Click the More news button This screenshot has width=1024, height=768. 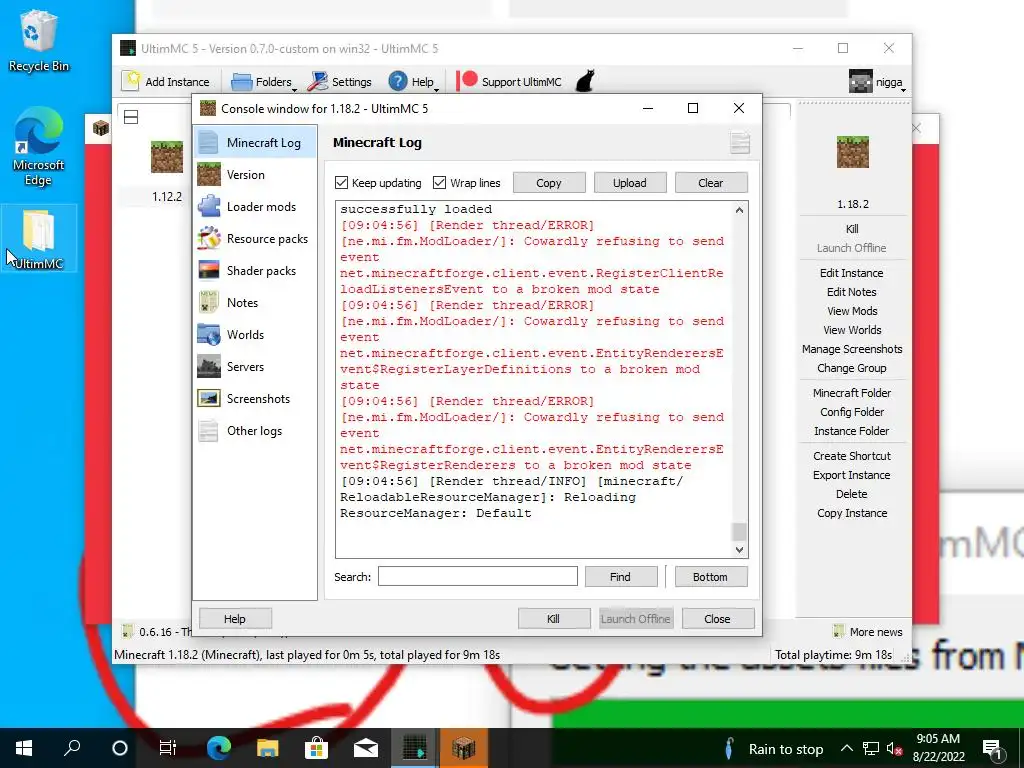[868, 632]
